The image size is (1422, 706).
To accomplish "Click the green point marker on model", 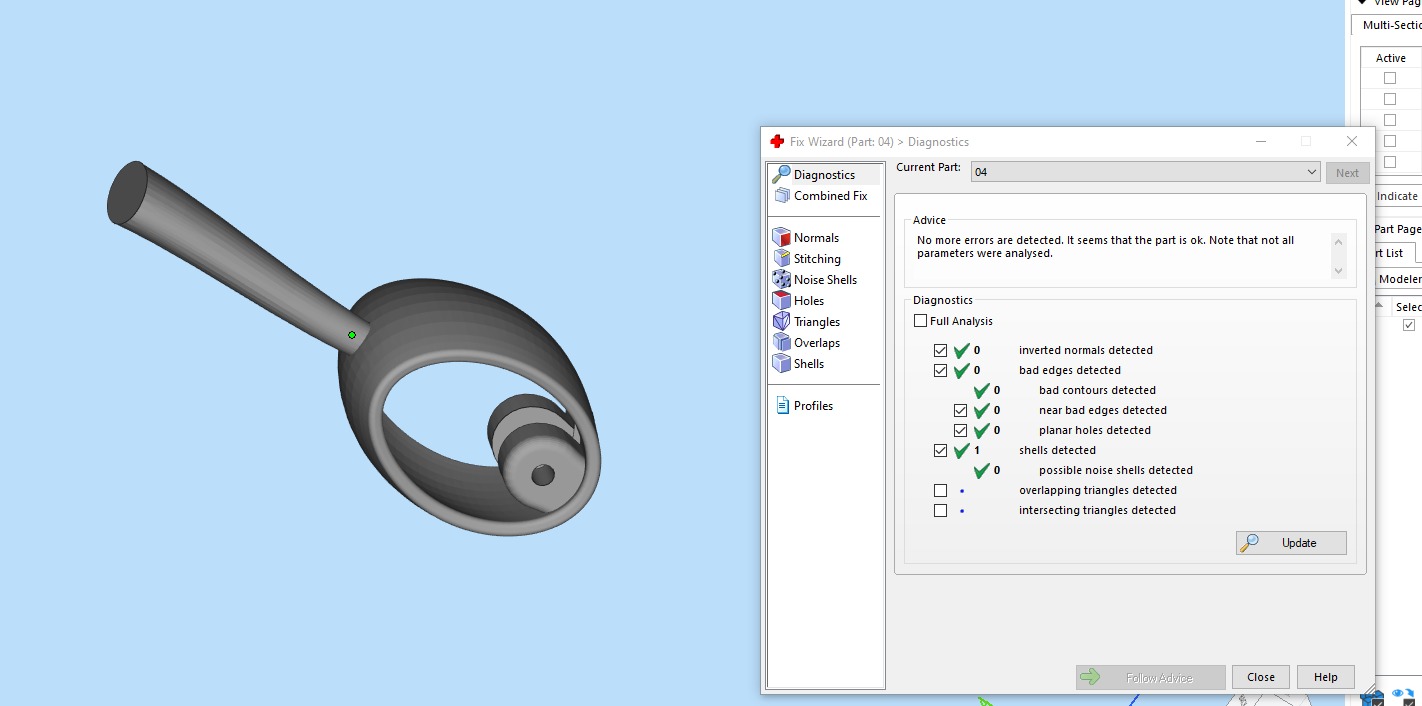I will click(x=352, y=335).
